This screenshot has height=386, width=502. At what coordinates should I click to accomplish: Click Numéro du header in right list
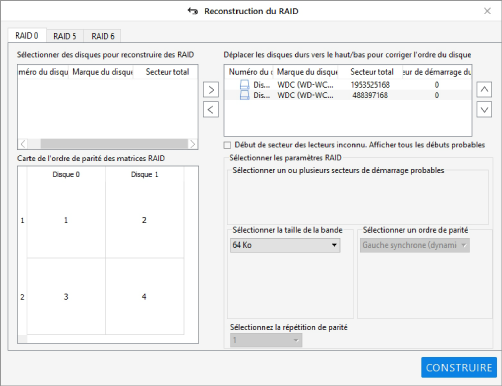click(x=250, y=72)
